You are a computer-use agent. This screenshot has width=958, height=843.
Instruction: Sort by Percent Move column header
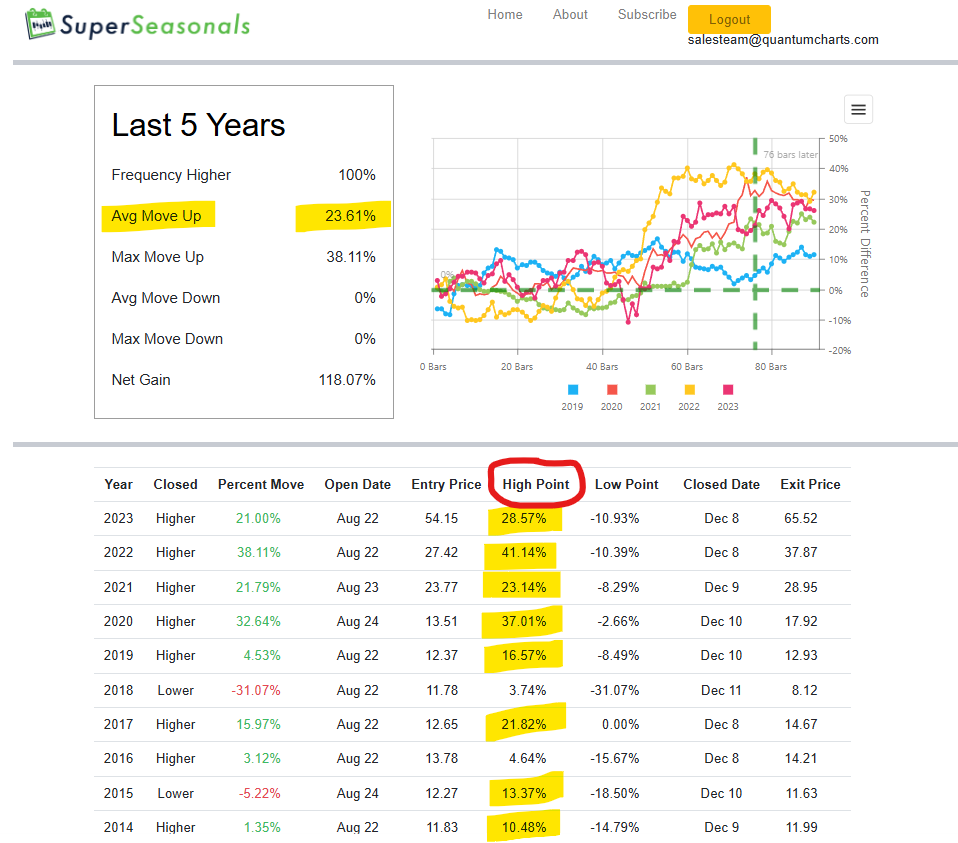pyautogui.click(x=261, y=484)
